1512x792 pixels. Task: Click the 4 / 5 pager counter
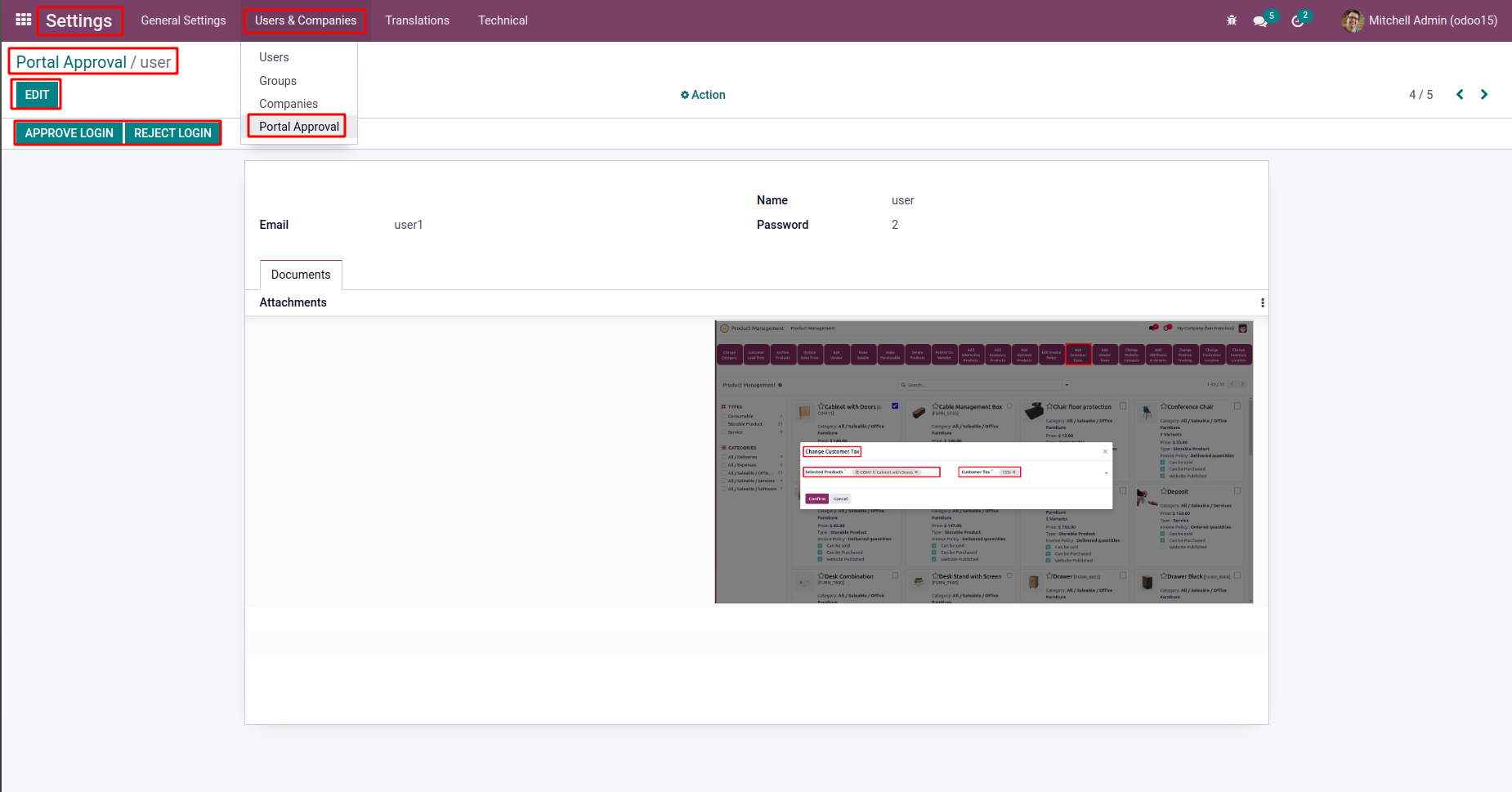point(1420,95)
